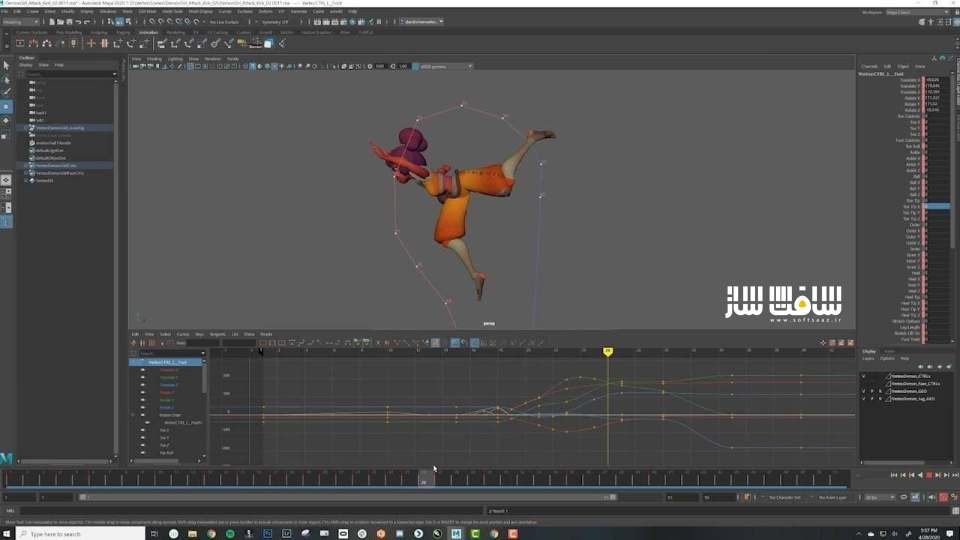Viewport: 960px width, 540px height.
Task: Open the Modeling menu set dropdown
Action: (20, 22)
